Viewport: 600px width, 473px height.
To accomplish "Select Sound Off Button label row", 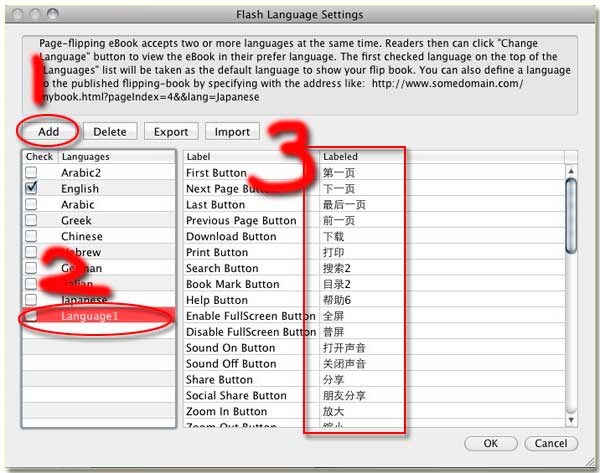I will click(374, 364).
